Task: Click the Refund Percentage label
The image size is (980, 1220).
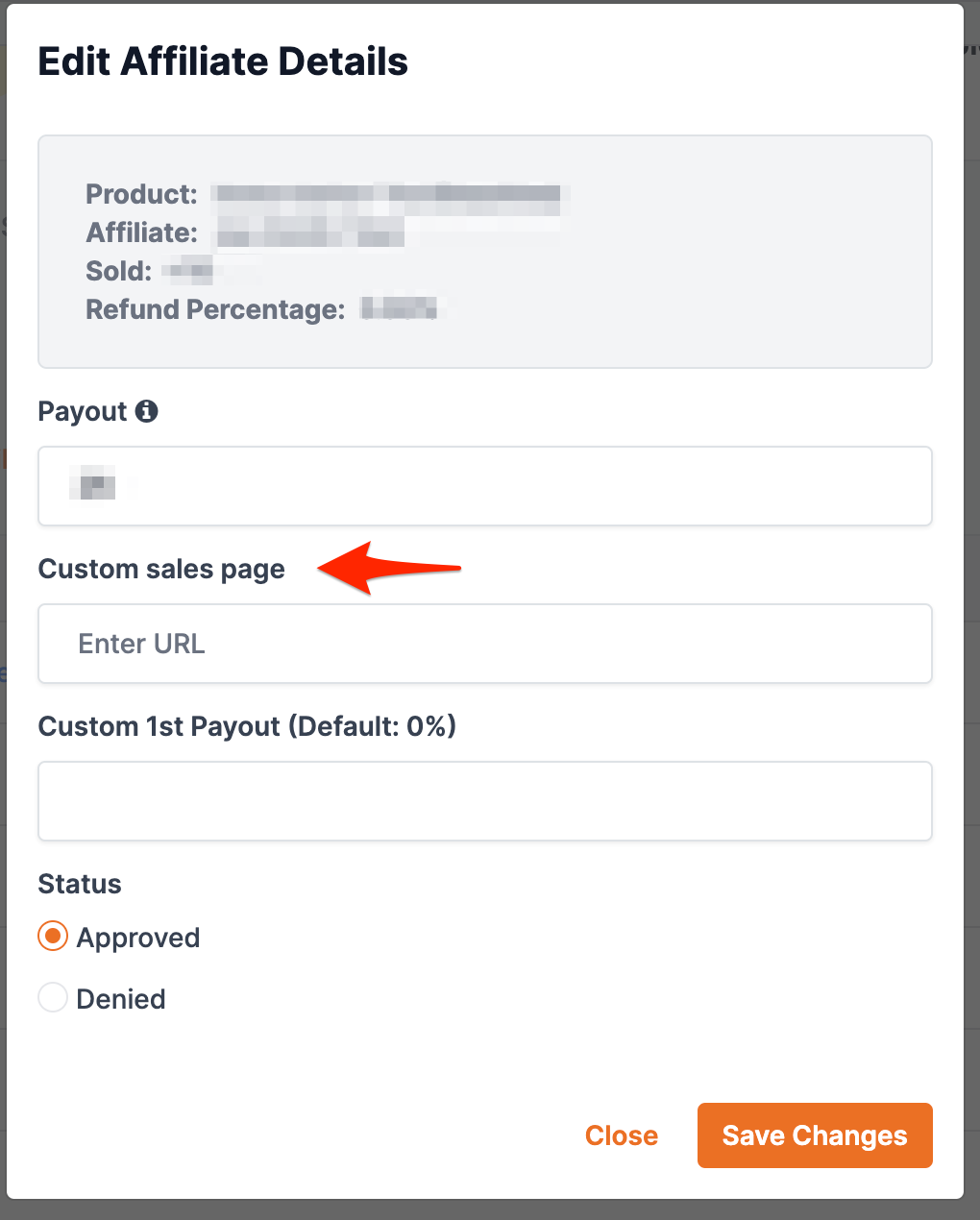Action: pos(215,309)
